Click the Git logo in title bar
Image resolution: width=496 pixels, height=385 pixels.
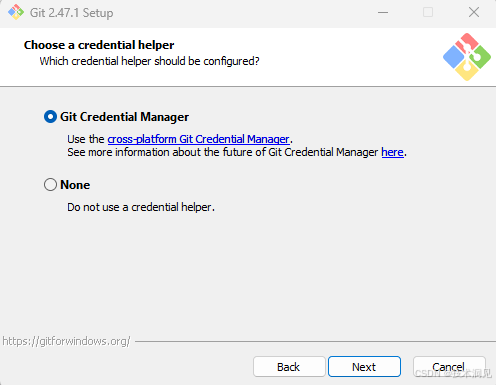point(16,12)
